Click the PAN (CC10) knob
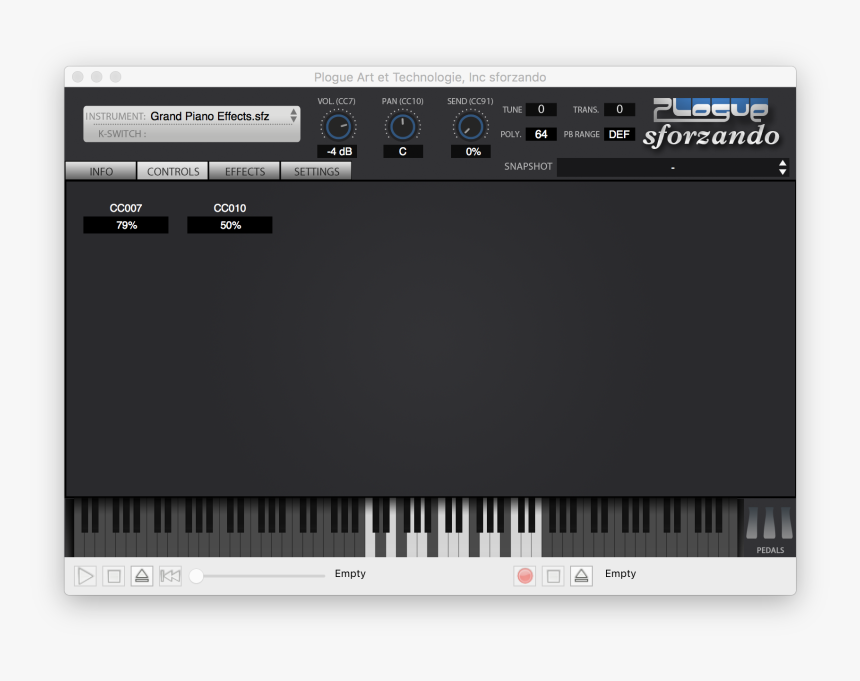Screen dimensions: 860x681 403,127
